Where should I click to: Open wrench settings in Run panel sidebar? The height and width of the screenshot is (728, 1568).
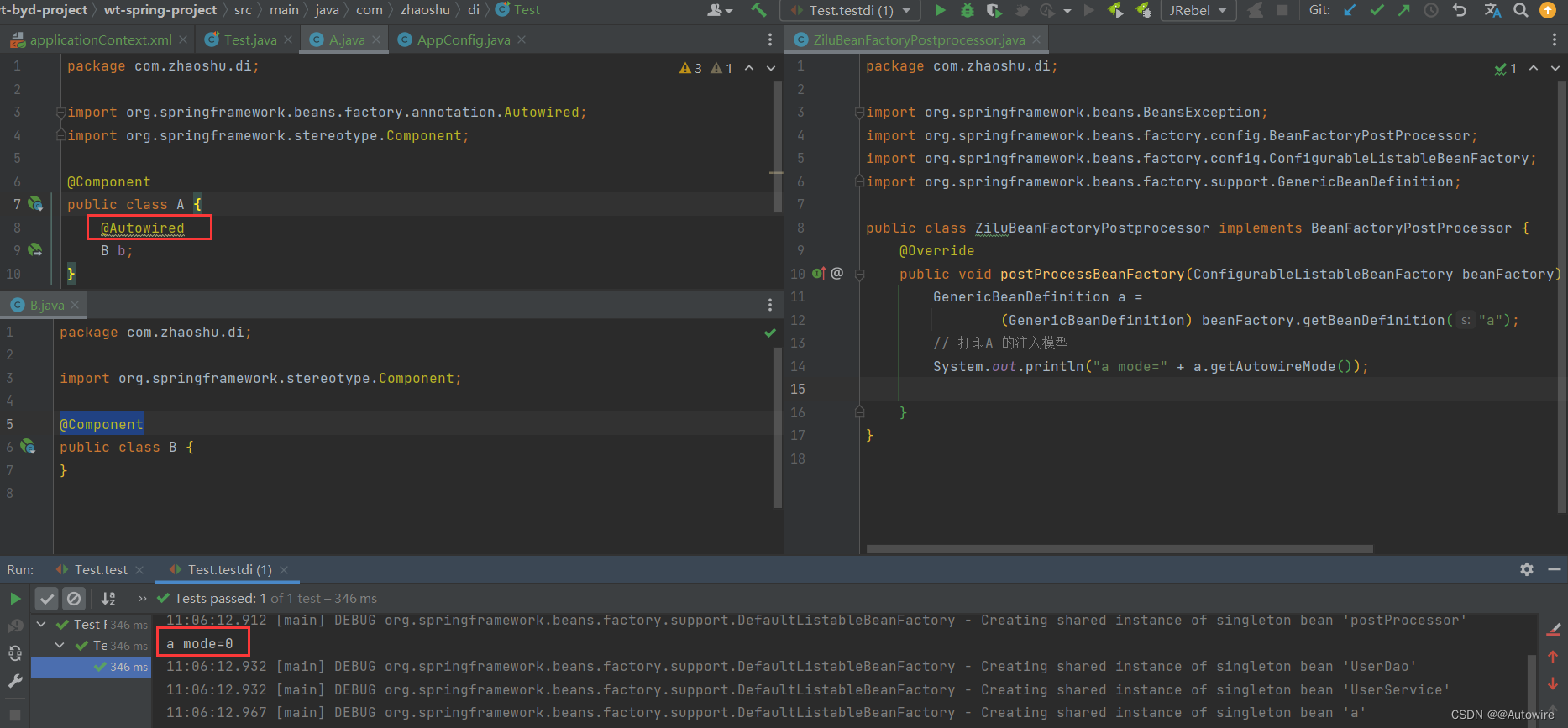15,682
